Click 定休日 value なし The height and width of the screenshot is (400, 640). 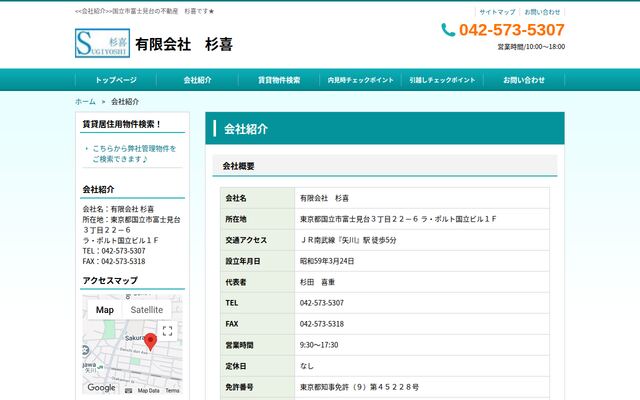(307, 366)
